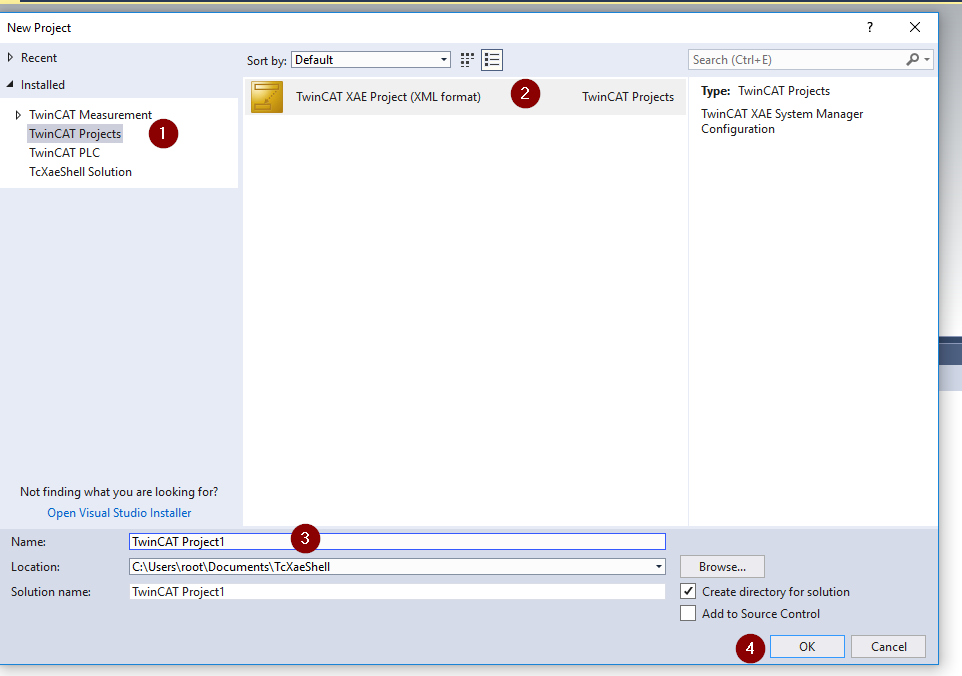Expand the TwinCAT Measurement node
962x676 pixels.
(x=18, y=115)
